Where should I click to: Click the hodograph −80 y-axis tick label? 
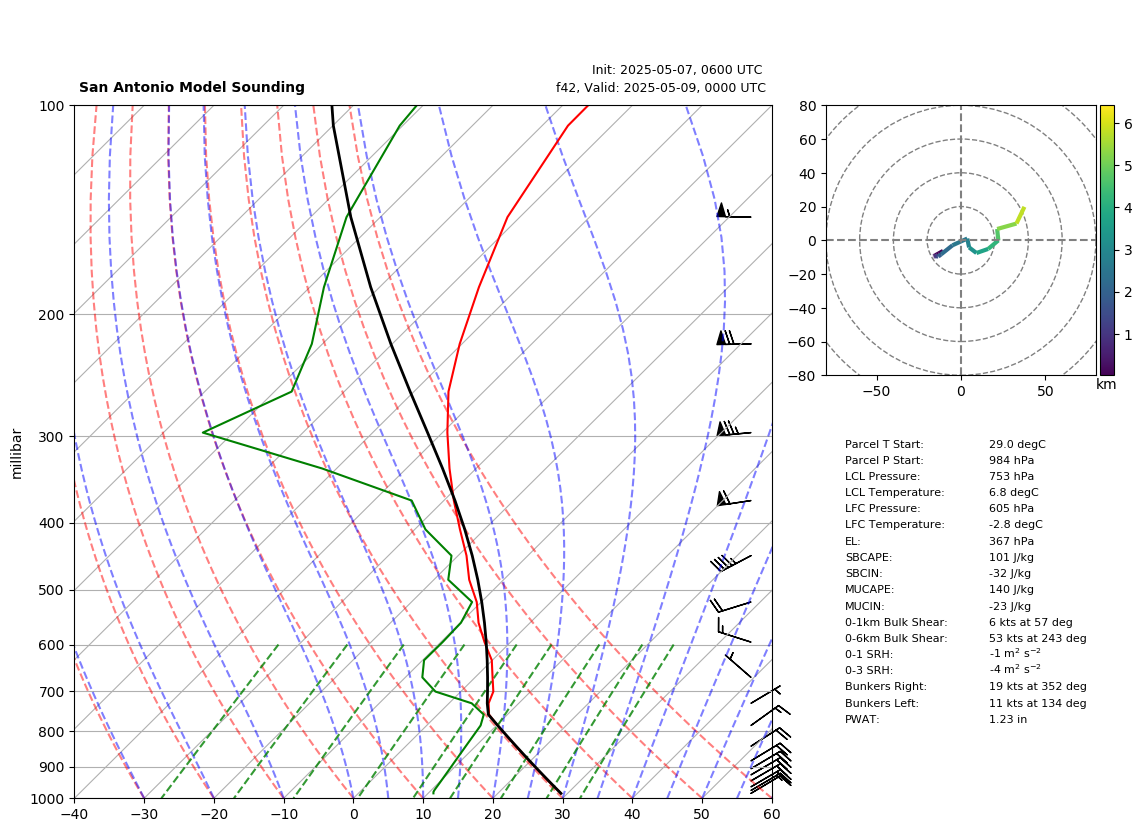[x=804, y=376]
